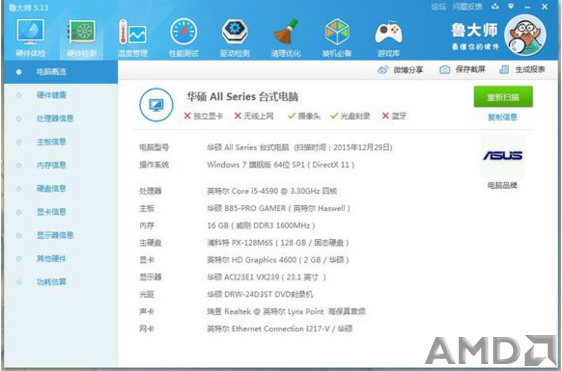Image resolution: width=562 pixels, height=371 pixels.
Task: Click the title bar skin/shirt icon
Action: 495,6
